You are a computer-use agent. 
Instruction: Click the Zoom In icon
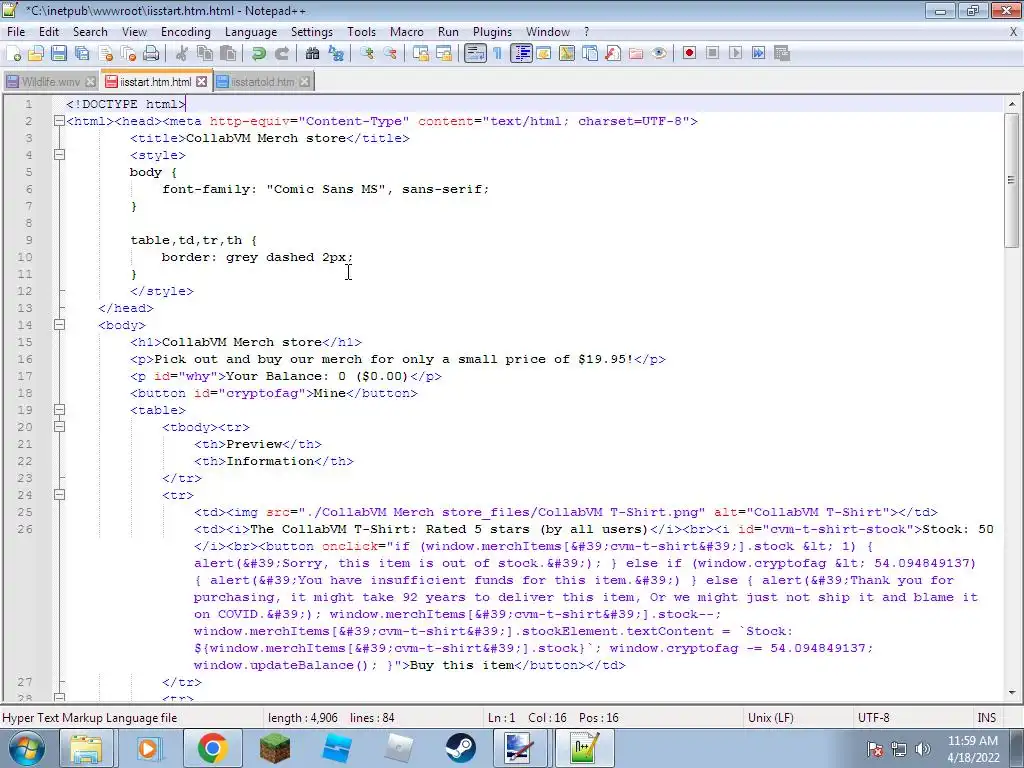(367, 54)
